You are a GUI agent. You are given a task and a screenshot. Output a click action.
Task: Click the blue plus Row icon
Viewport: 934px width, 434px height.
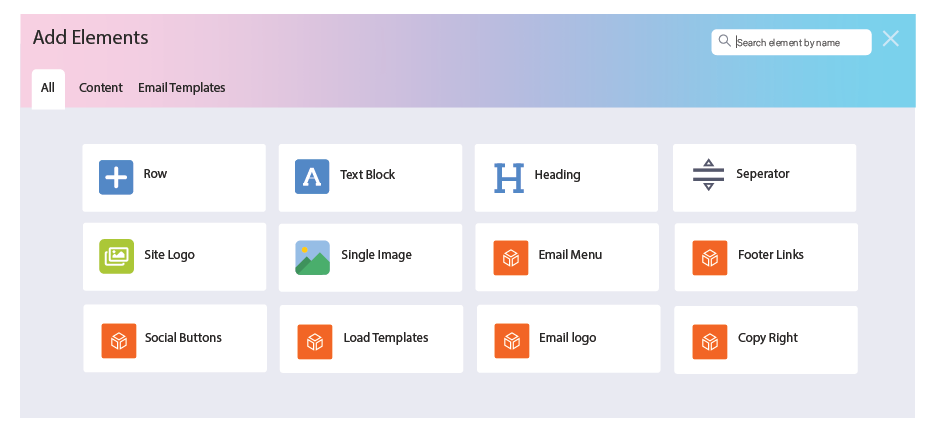[x=116, y=177]
